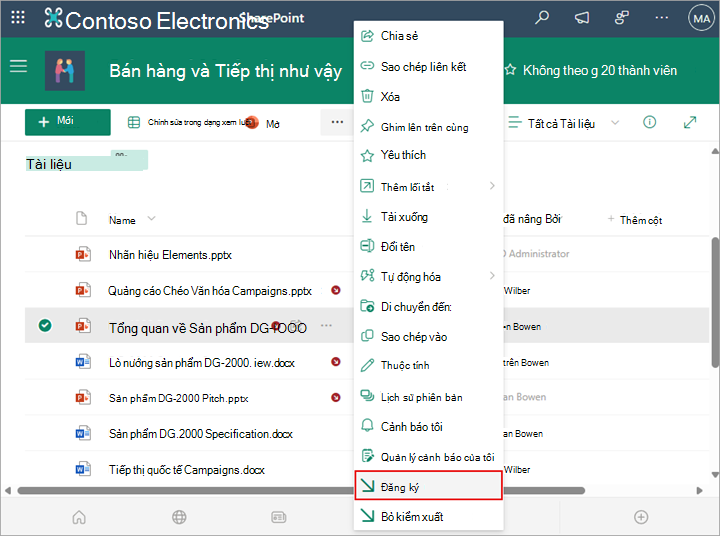Expand the Thêm lối tắt submenu arrow
Image resolution: width=720 pixels, height=536 pixels.
click(492, 186)
